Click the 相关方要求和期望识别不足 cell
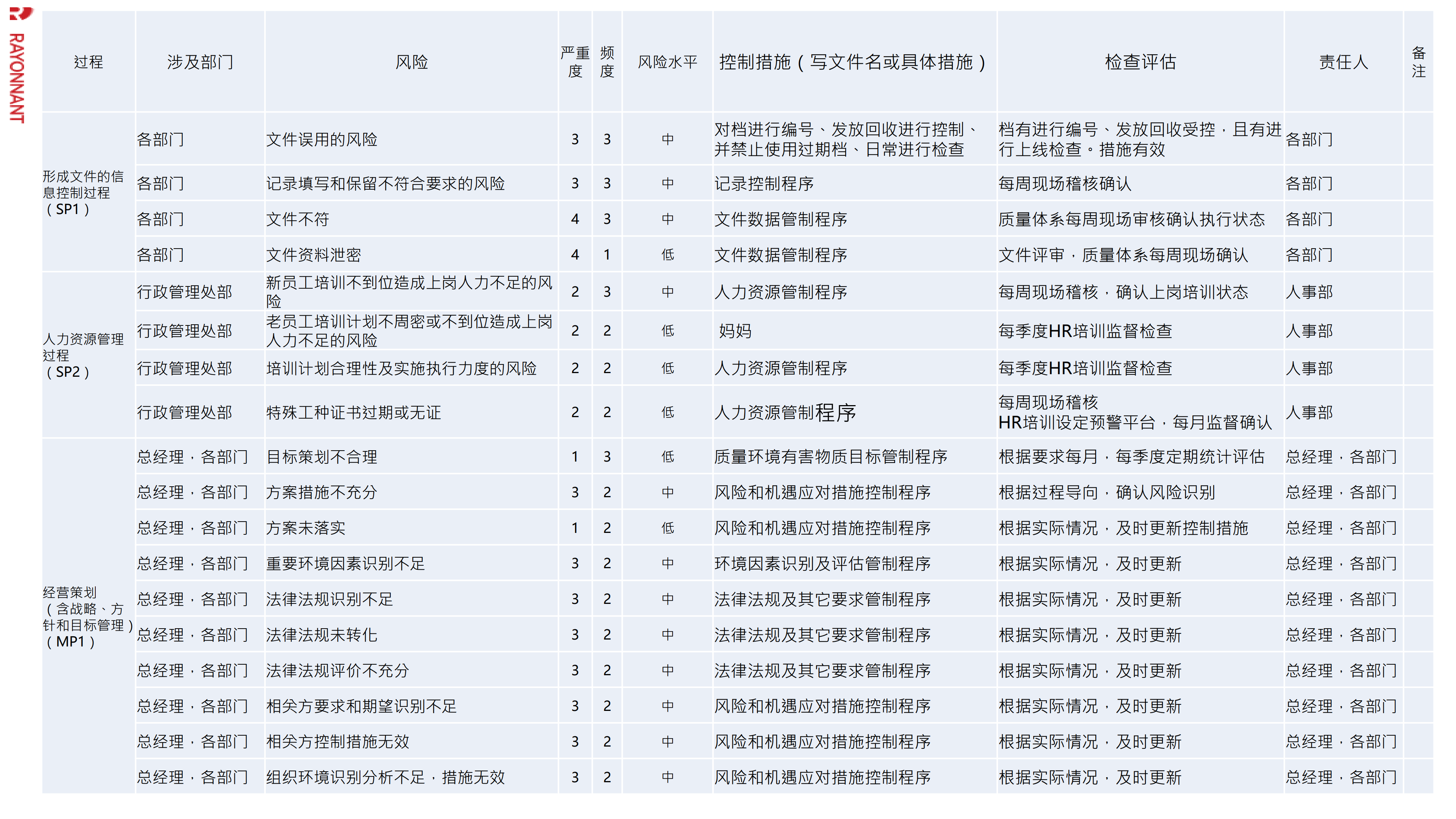 point(411,705)
